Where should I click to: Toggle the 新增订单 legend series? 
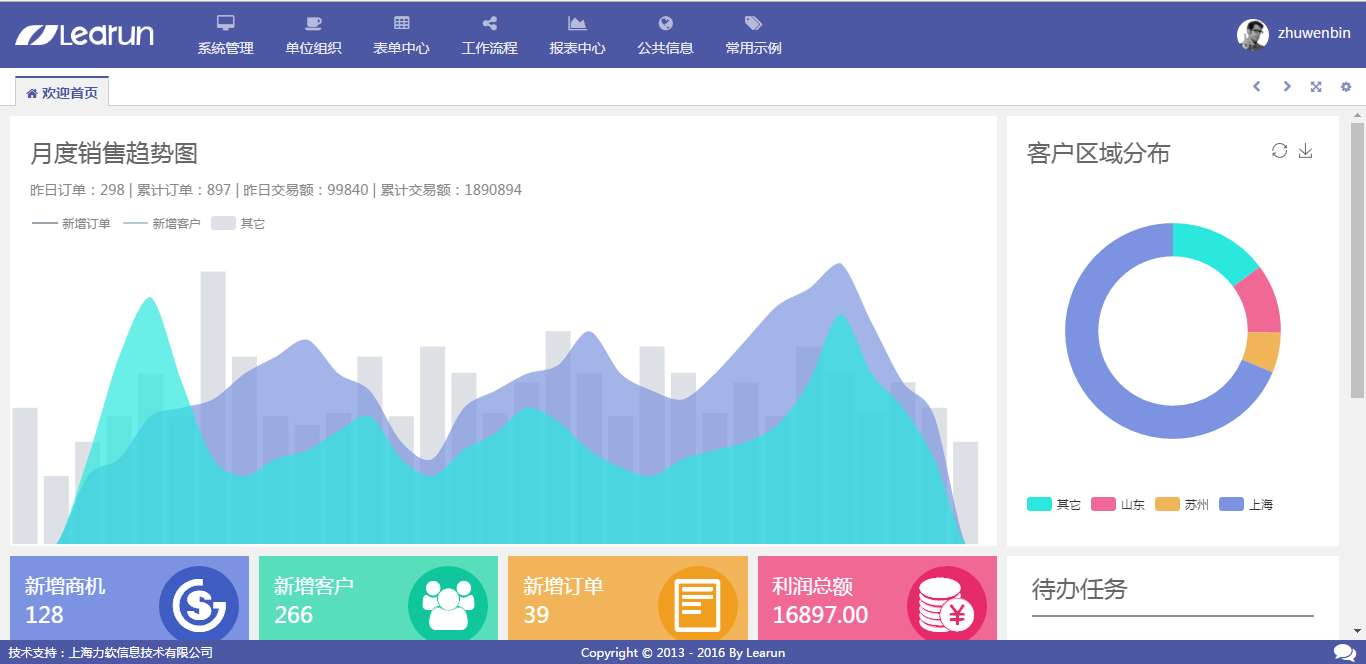tap(71, 224)
